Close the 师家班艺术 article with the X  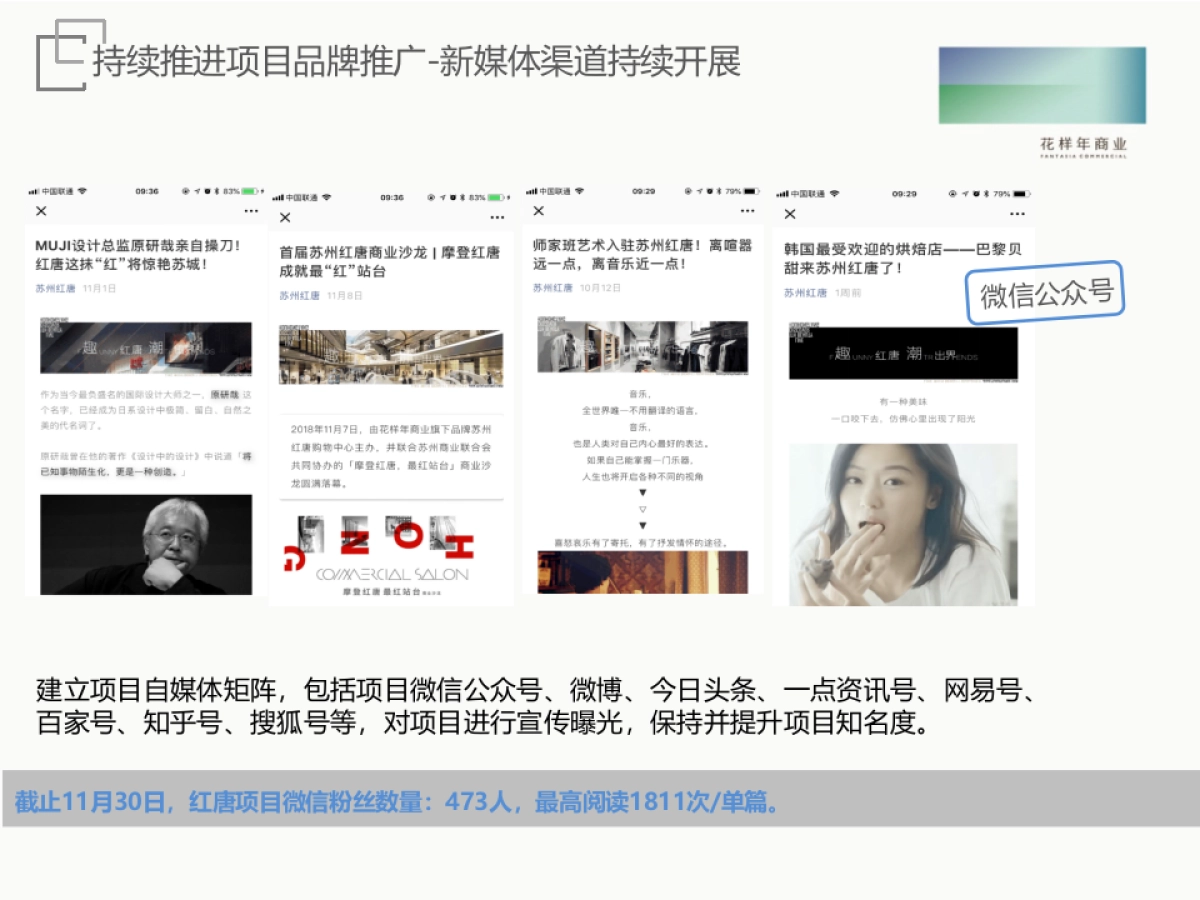point(537,211)
